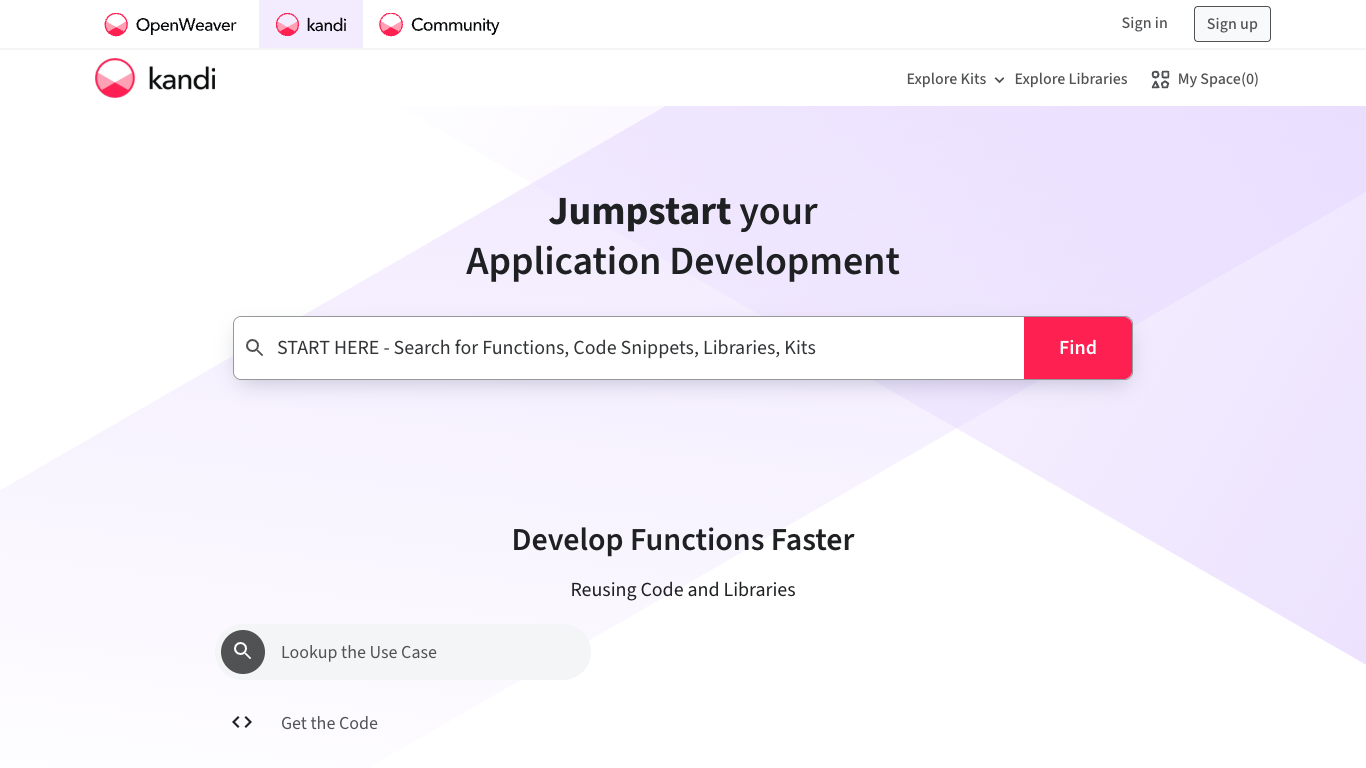This screenshot has width=1366, height=768.
Task: Go to Explore Libraries
Action: pos(1071,79)
